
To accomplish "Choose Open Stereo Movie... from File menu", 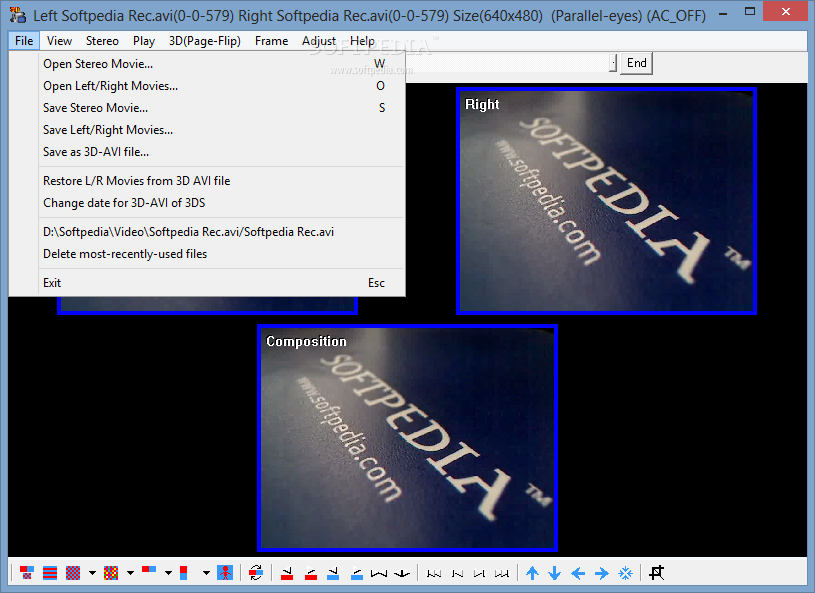I will pos(207,64).
